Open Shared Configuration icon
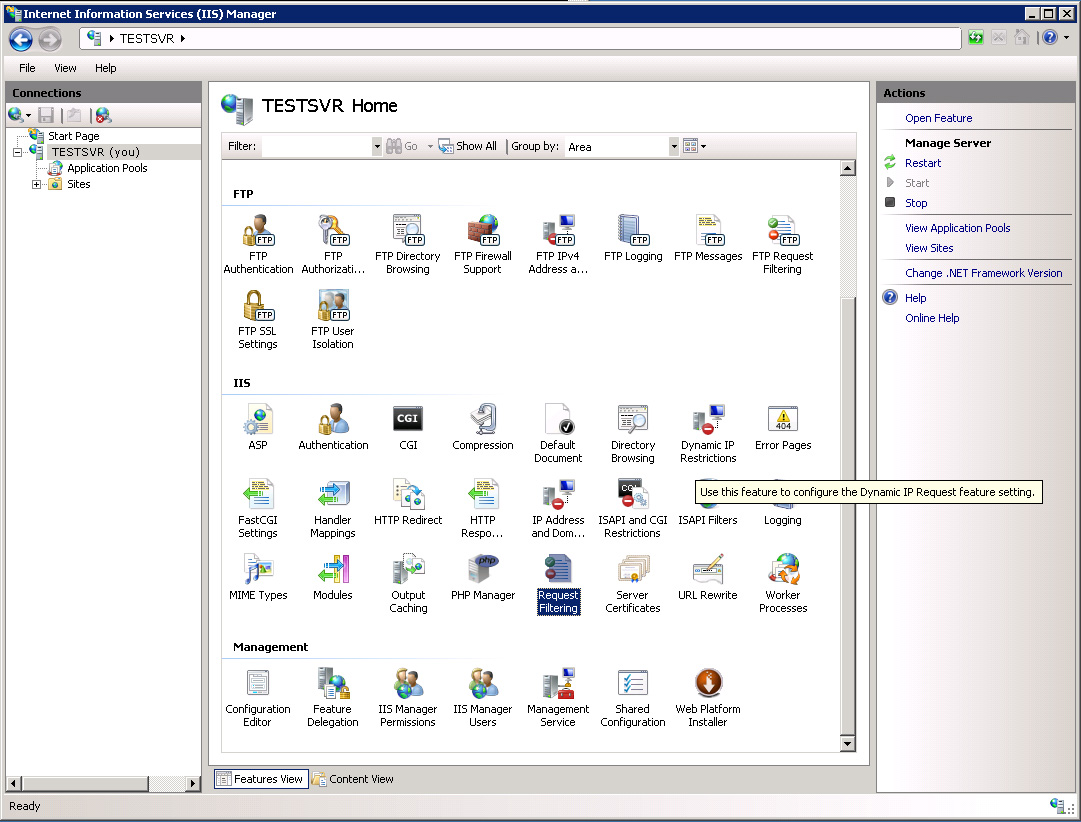The image size is (1081, 822). tap(633, 697)
